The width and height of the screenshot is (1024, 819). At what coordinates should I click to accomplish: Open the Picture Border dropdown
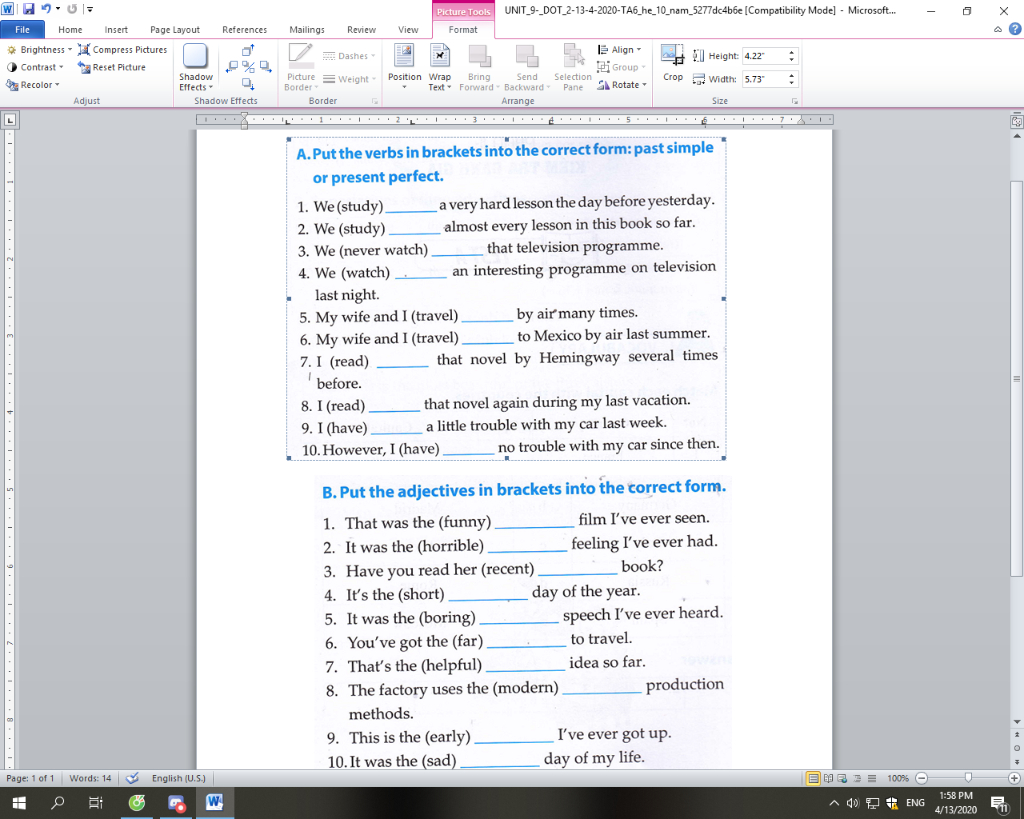click(x=301, y=67)
